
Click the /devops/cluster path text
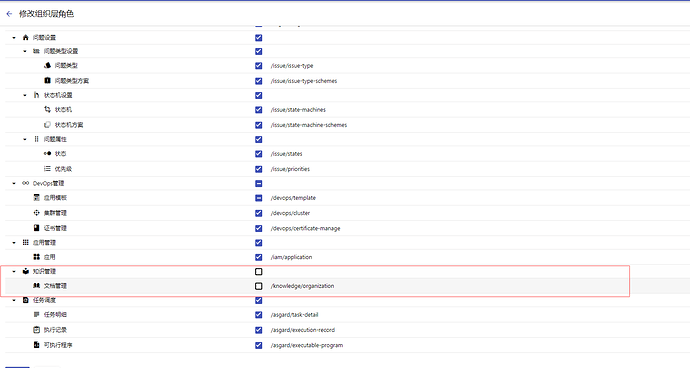290,213
